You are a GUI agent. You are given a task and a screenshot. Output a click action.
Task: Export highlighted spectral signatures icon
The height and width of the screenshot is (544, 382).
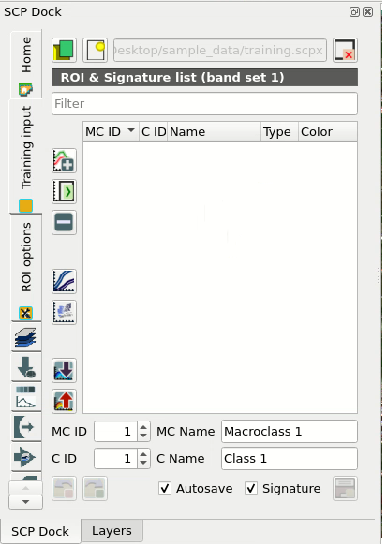[64, 401]
